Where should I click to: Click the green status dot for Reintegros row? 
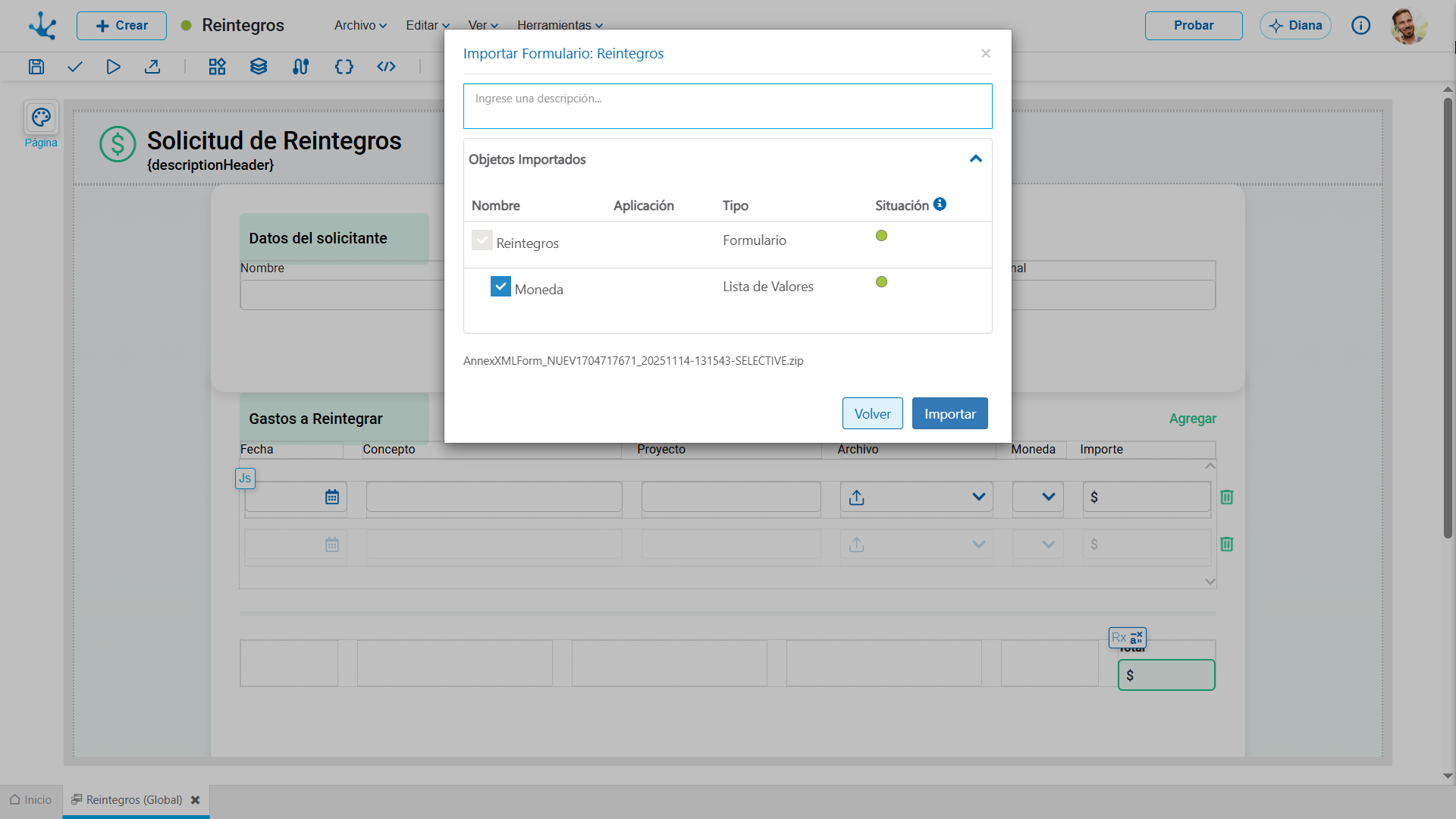(x=881, y=236)
